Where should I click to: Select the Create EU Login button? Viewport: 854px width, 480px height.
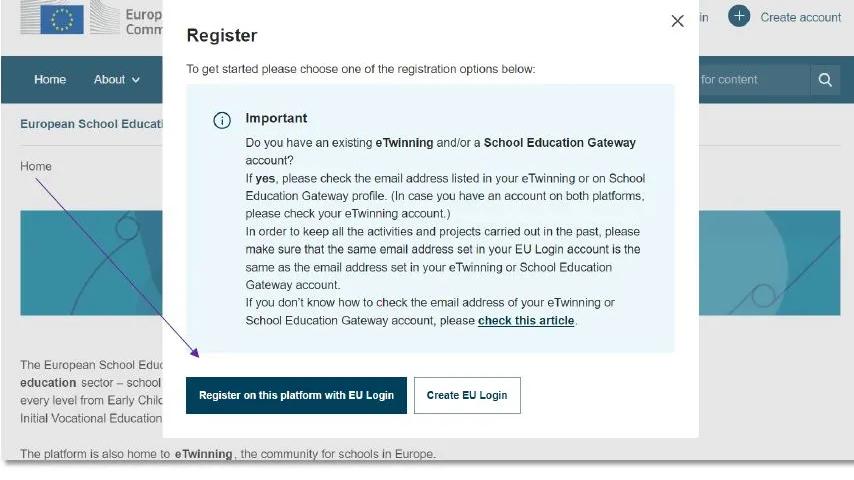467,395
